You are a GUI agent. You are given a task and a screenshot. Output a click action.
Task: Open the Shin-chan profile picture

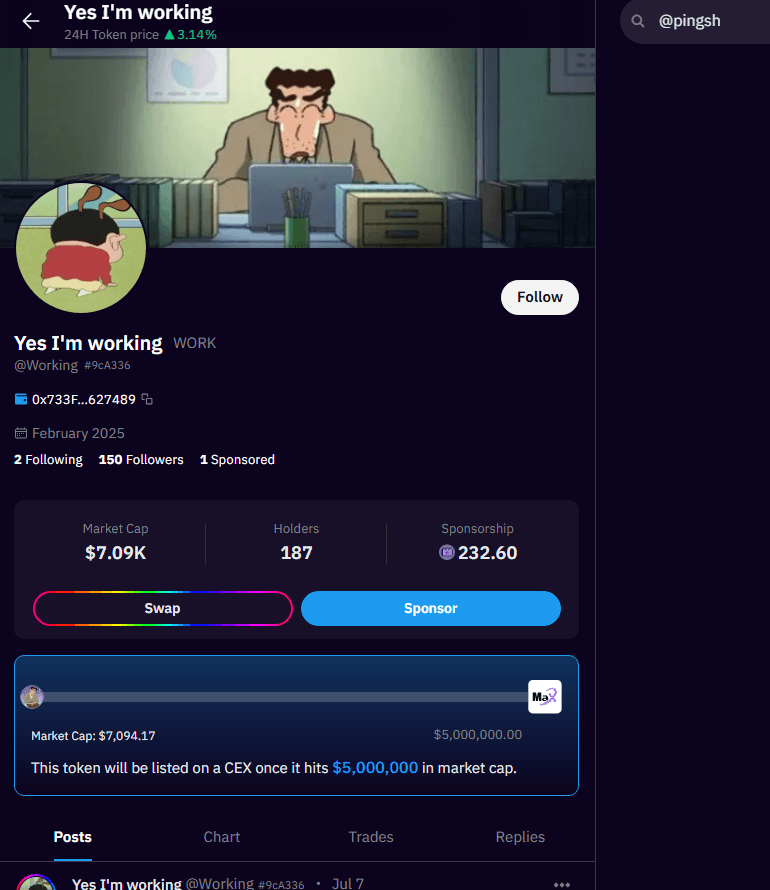click(81, 247)
